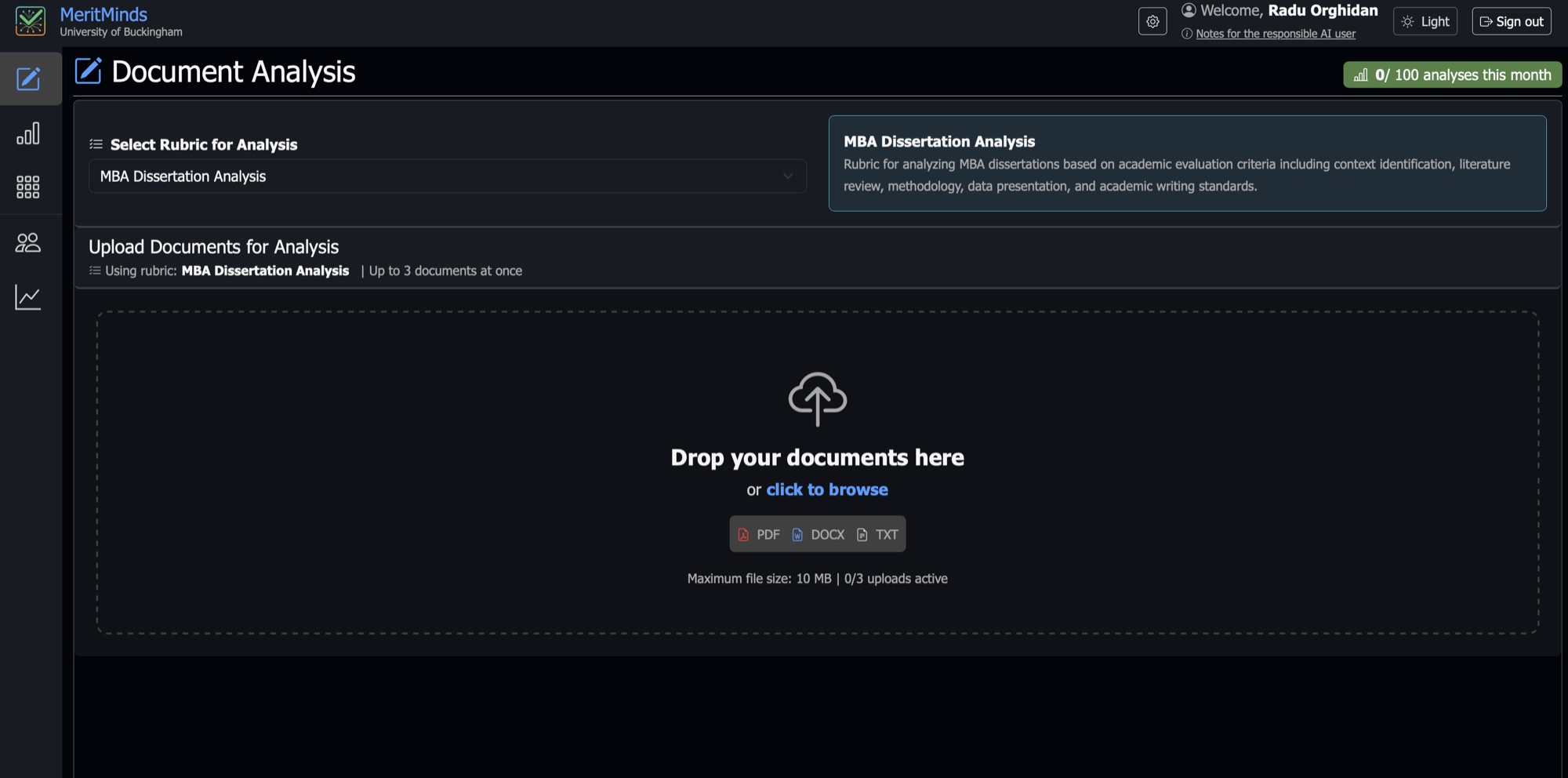Click the user profile avatar icon
Image resolution: width=1568 pixels, height=778 pixels.
(x=1189, y=10)
